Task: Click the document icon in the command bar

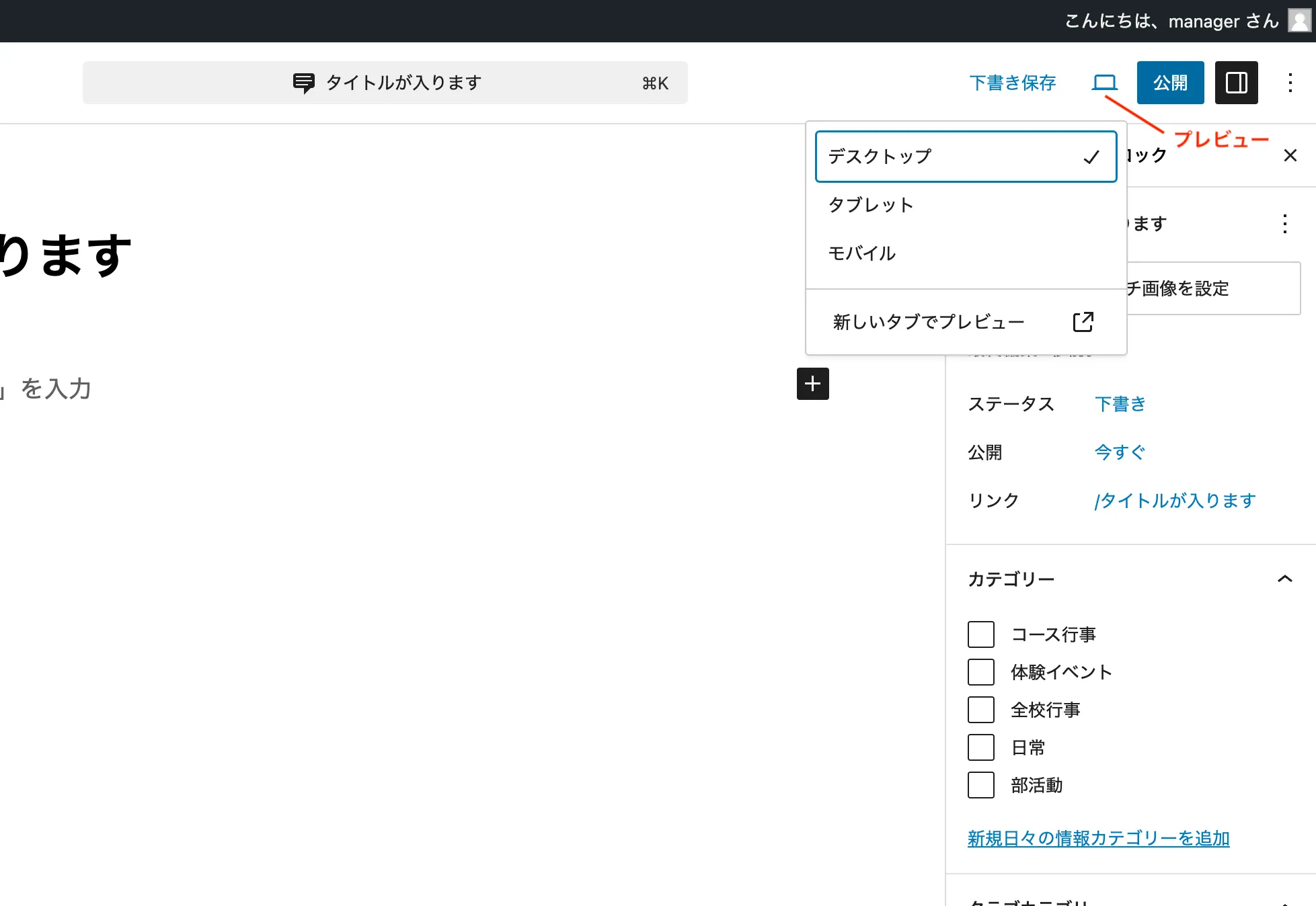Action: 303,83
